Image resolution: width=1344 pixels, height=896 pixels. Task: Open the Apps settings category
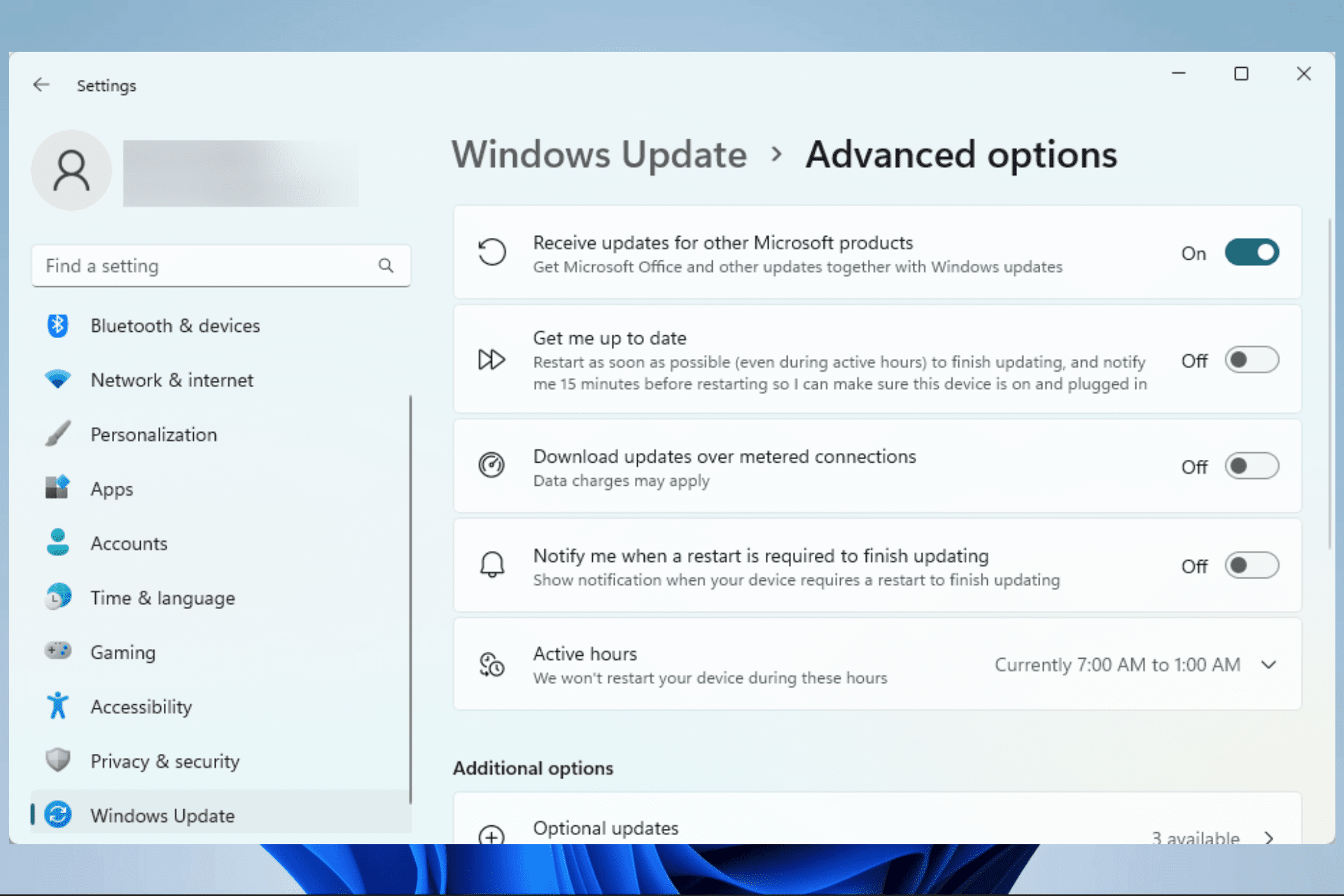112,489
